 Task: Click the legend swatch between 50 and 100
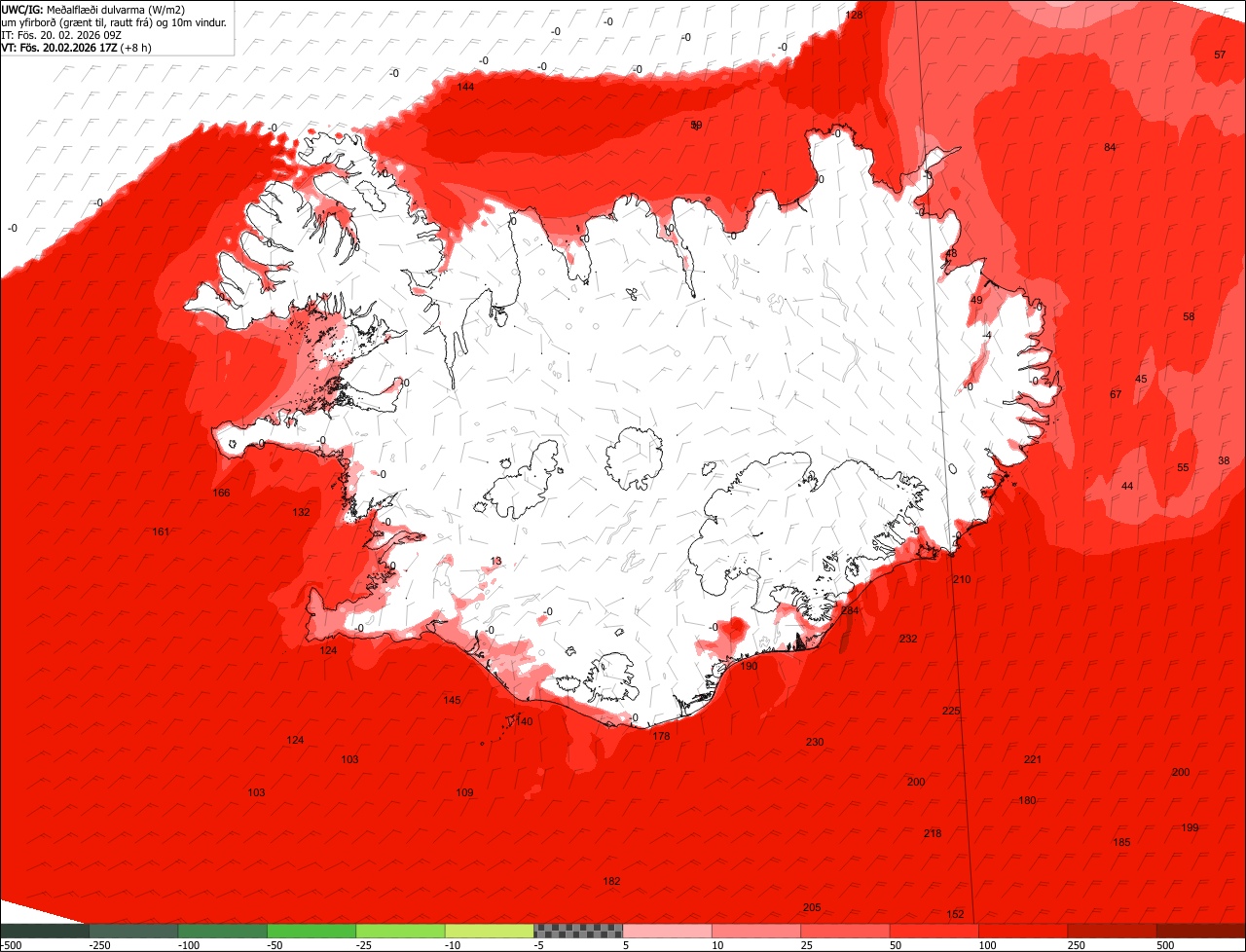click(934, 931)
